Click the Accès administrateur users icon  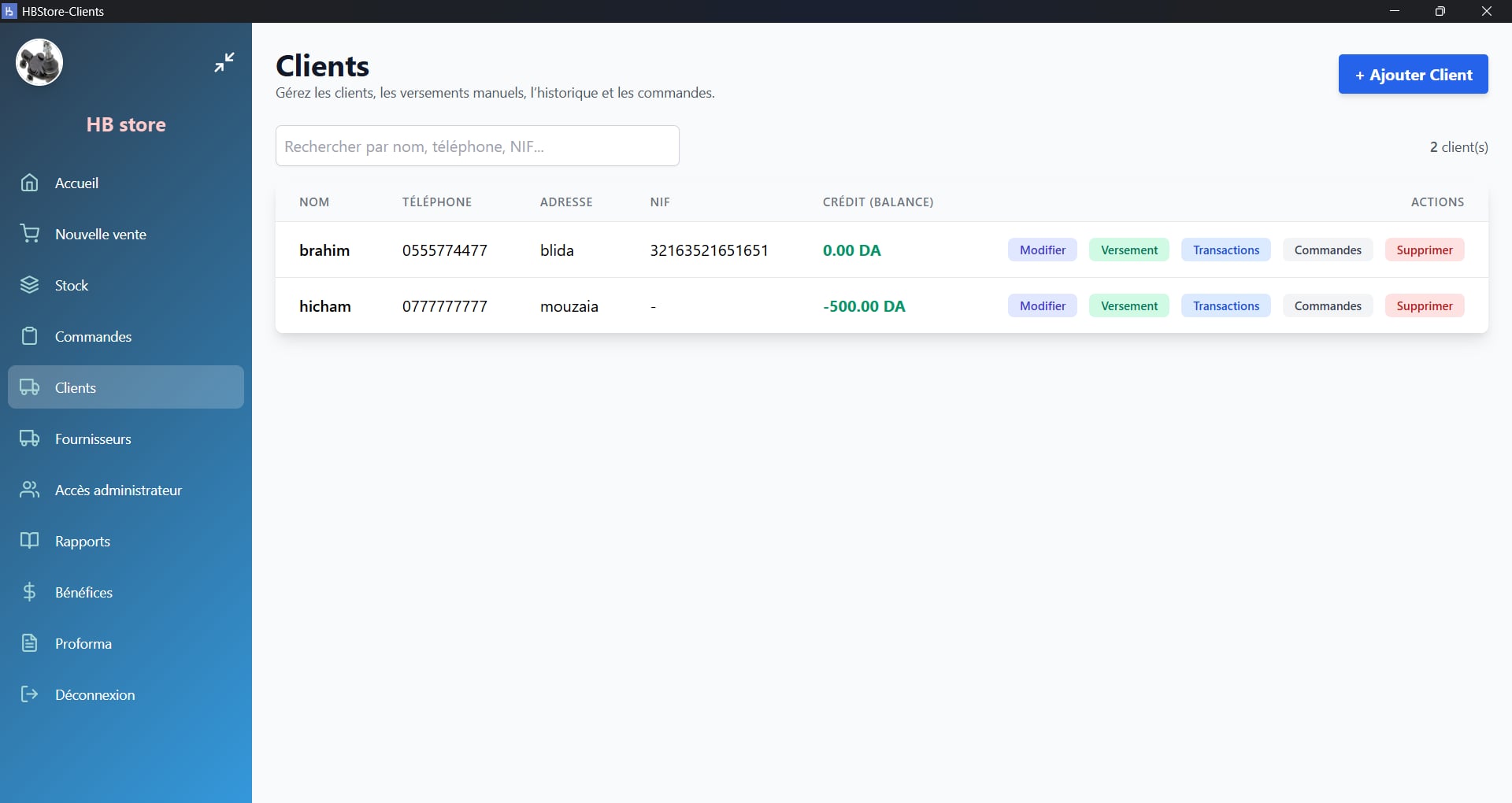pyautogui.click(x=29, y=490)
